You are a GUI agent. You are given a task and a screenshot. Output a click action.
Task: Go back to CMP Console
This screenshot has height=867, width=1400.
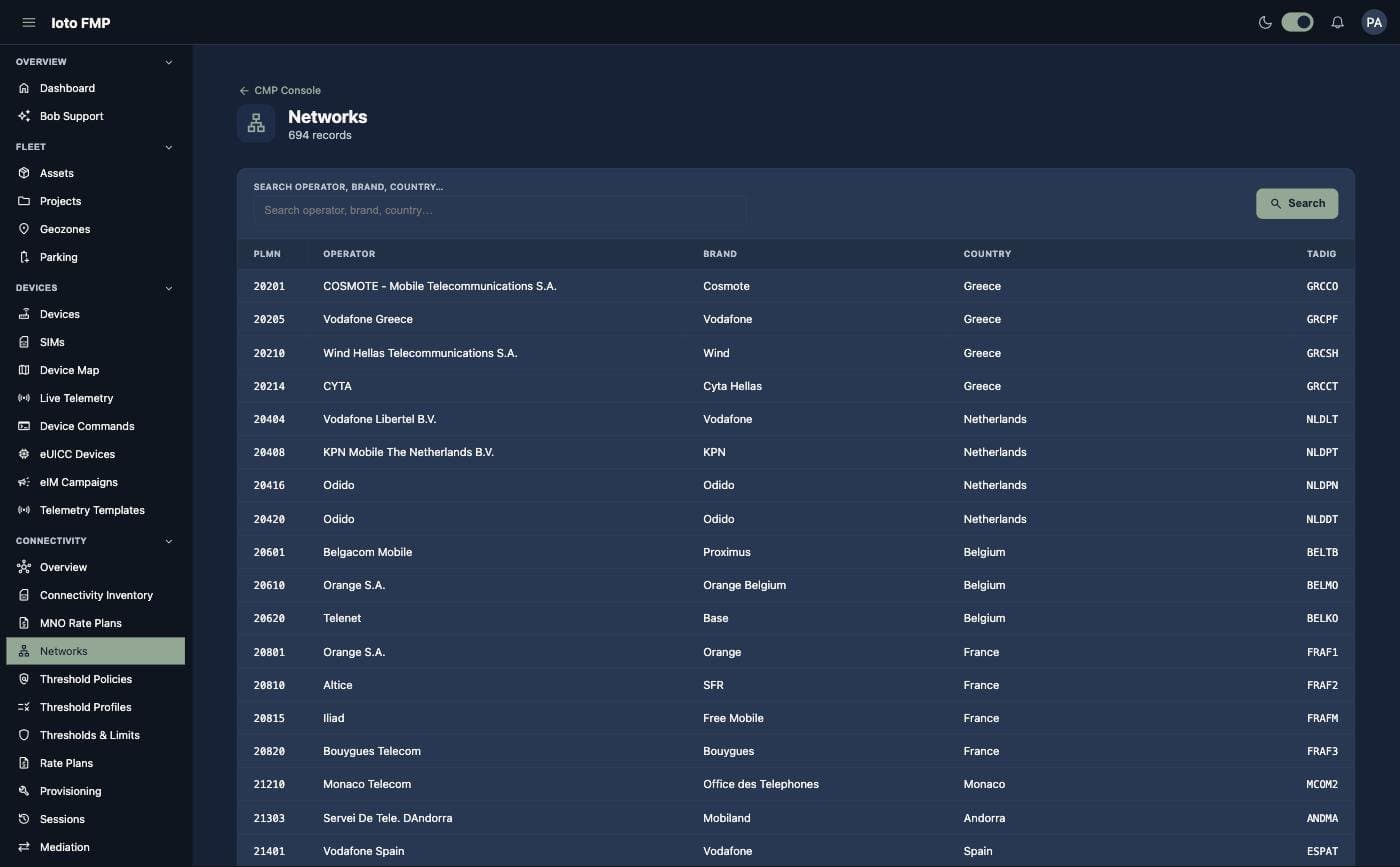pos(280,90)
